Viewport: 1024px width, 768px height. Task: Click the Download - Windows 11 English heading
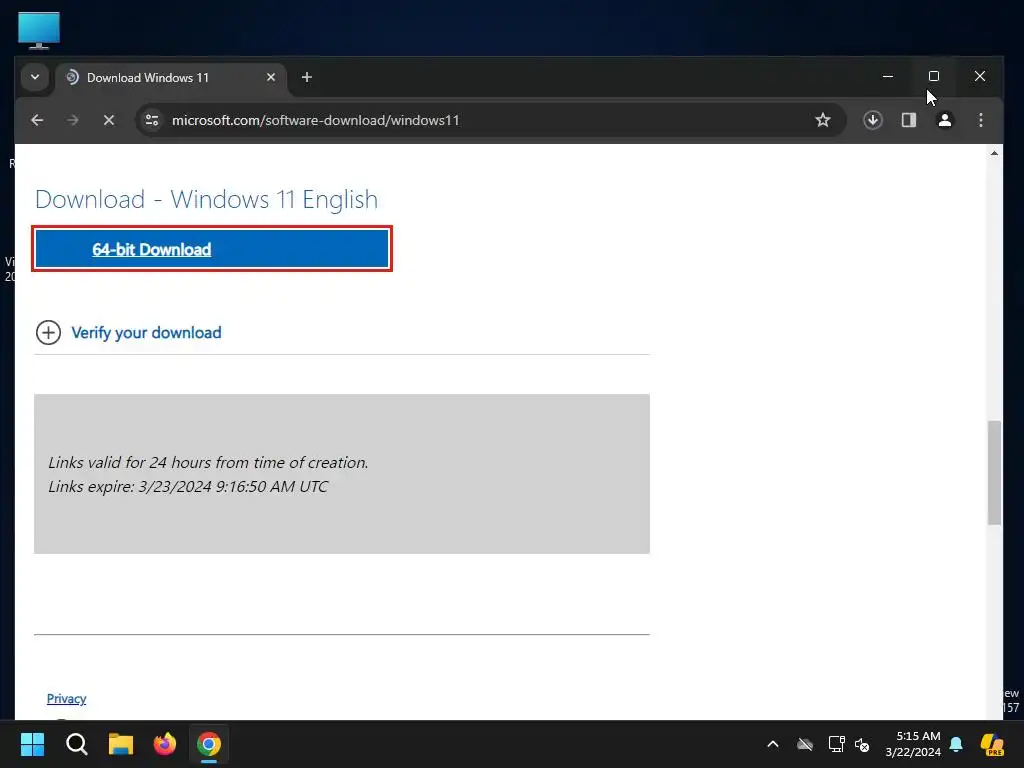(206, 199)
